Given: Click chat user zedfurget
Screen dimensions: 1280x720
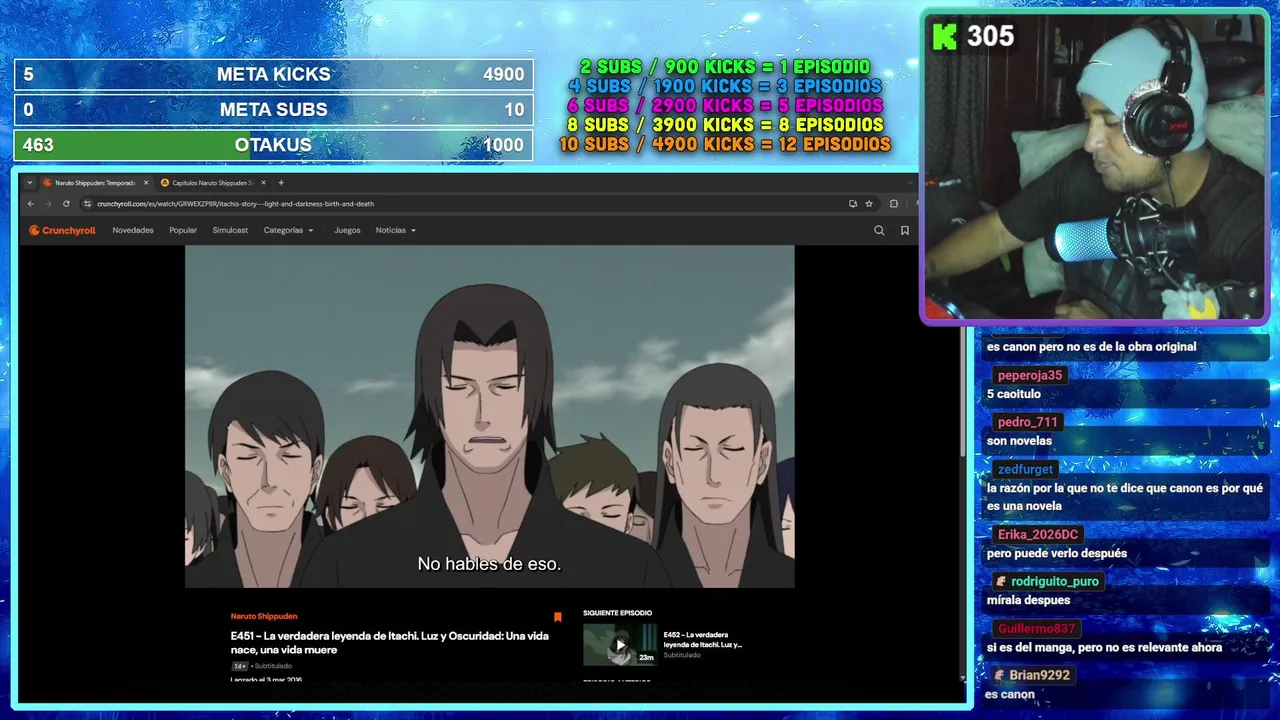Looking at the screenshot, I should click(x=1025, y=469).
